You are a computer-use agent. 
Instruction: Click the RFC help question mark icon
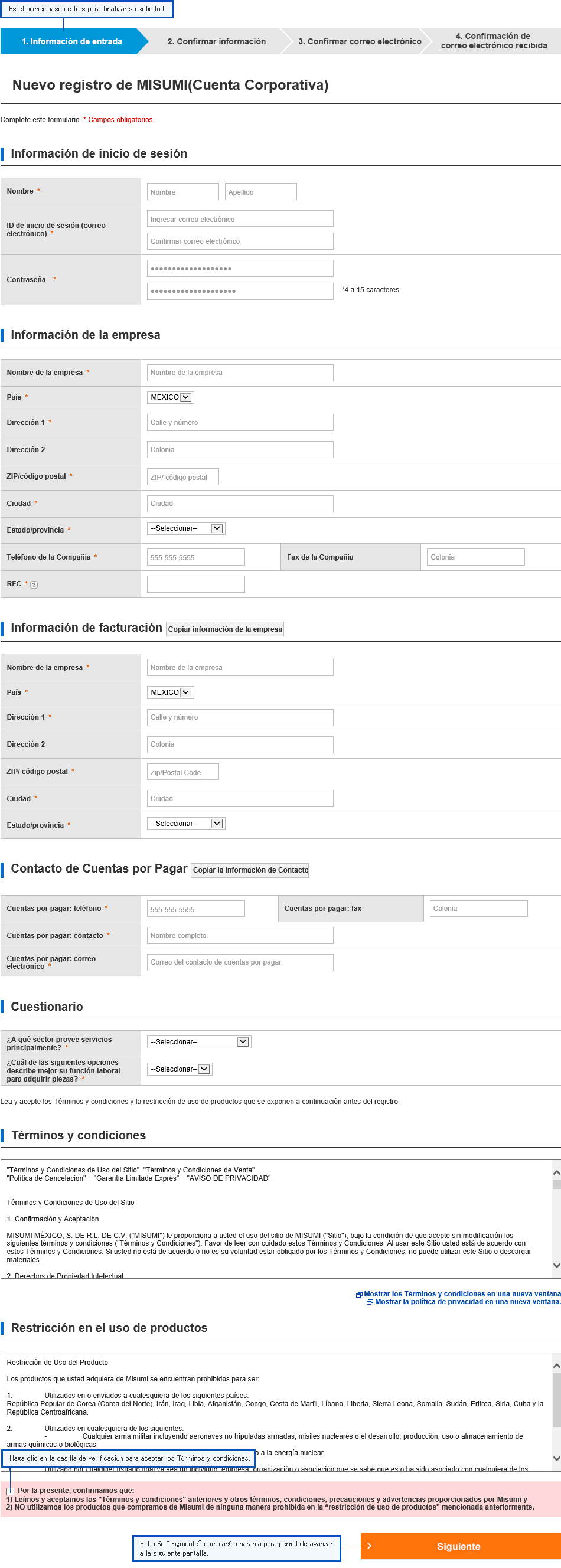(34, 584)
